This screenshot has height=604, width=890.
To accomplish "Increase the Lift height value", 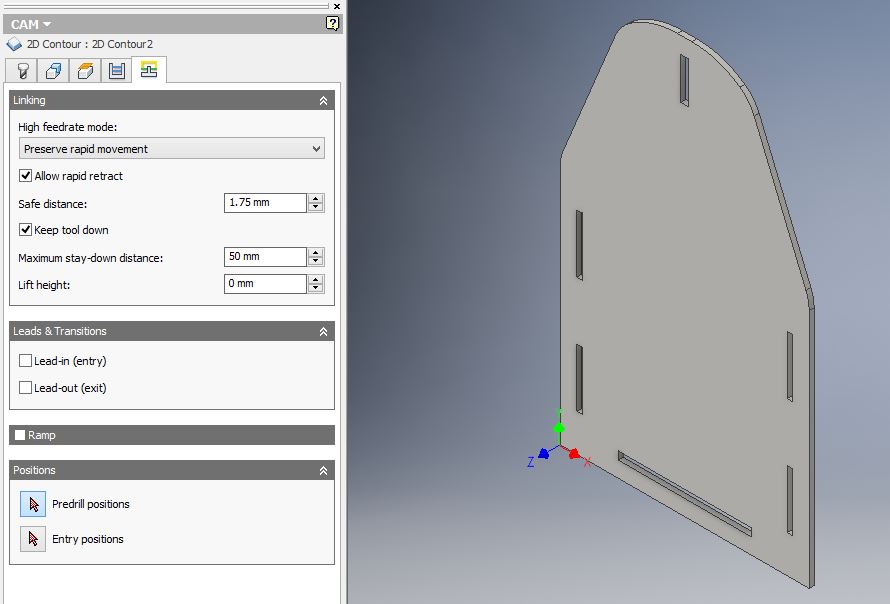I will pos(316,279).
